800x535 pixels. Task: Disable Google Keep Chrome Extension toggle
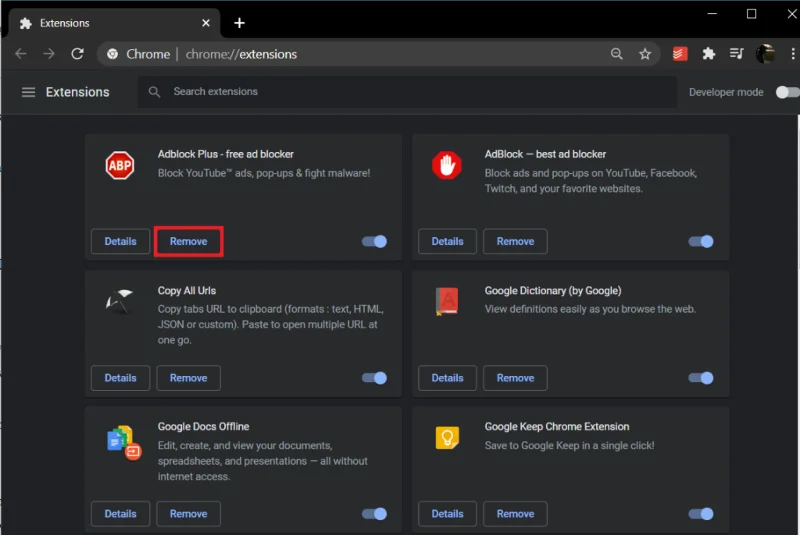click(701, 514)
